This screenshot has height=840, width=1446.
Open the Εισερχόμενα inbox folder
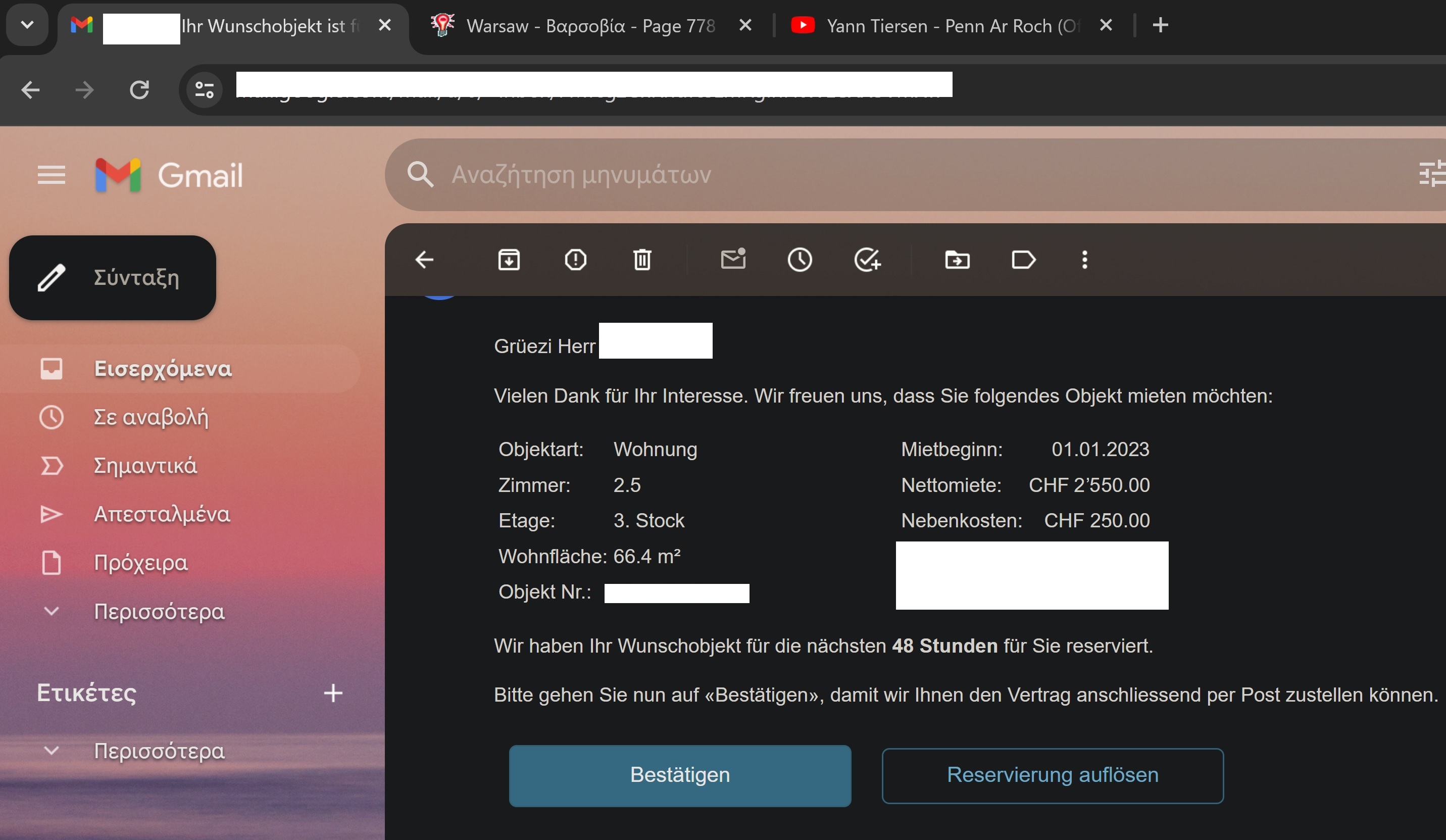(180, 369)
